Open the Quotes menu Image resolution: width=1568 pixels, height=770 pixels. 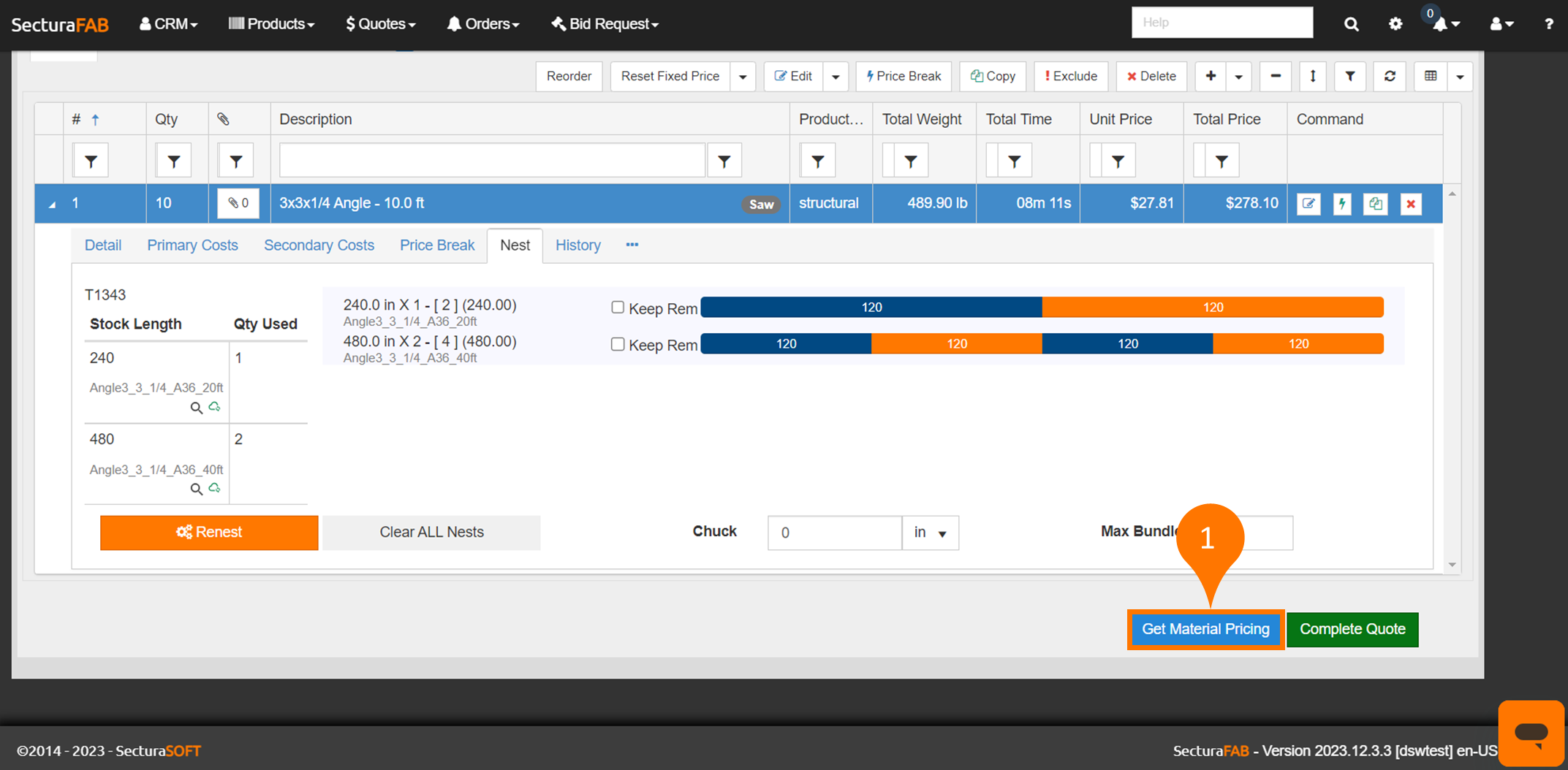click(x=380, y=24)
